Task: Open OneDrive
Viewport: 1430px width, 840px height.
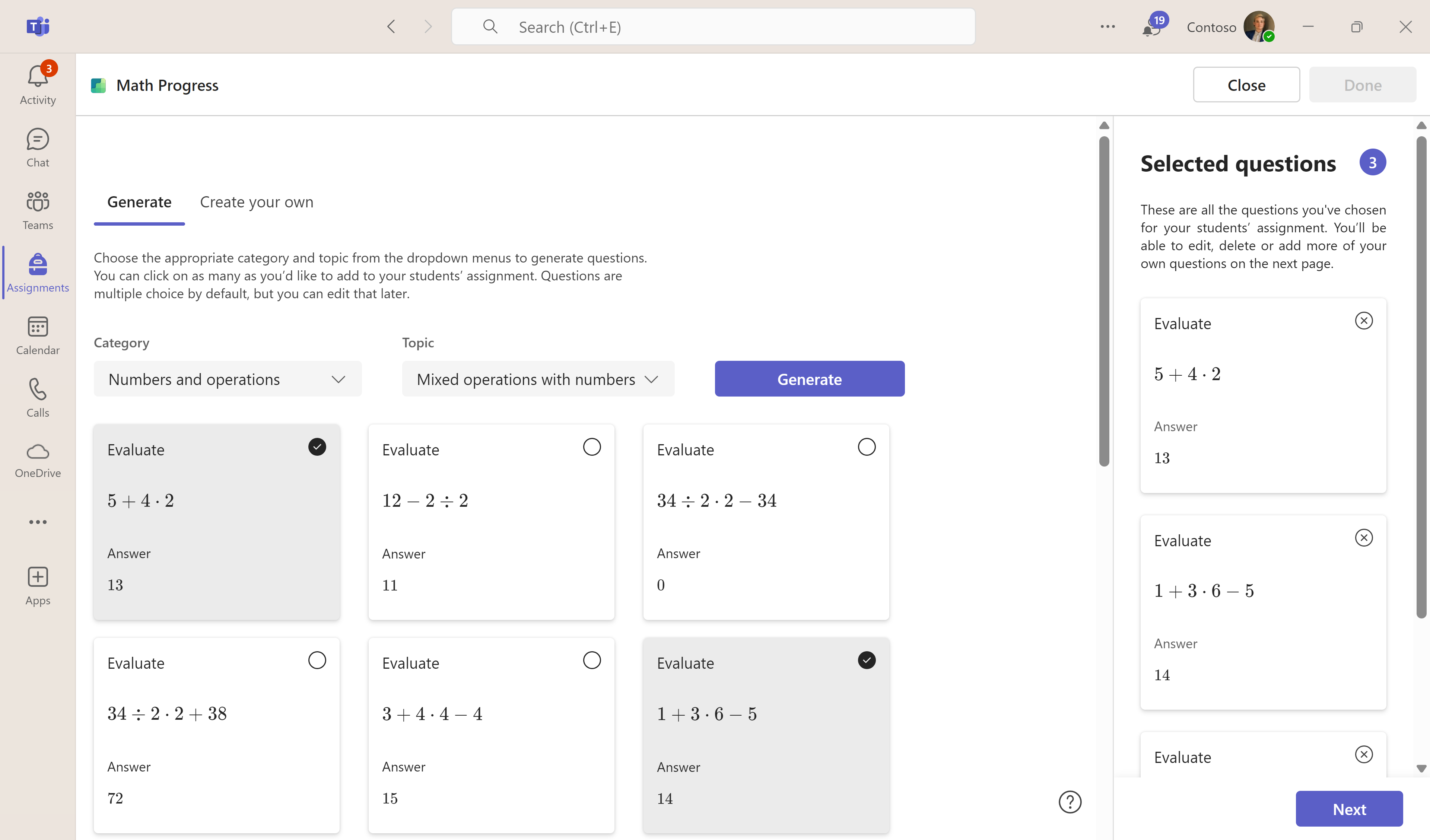Action: click(x=38, y=460)
